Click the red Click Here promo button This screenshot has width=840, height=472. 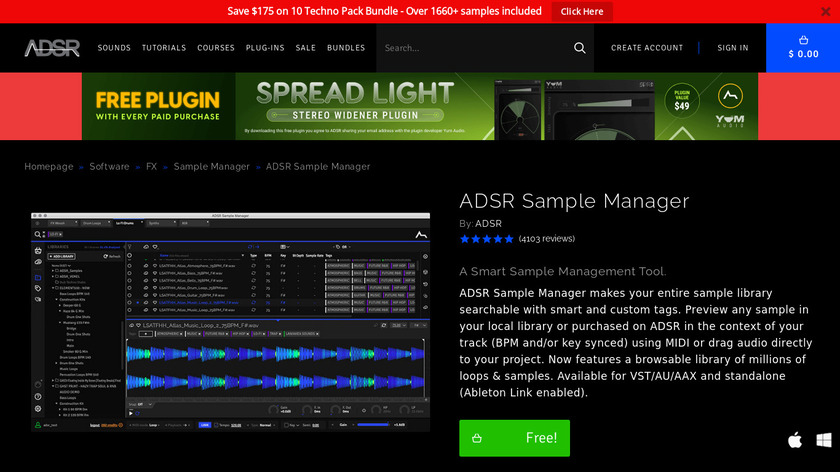[582, 12]
